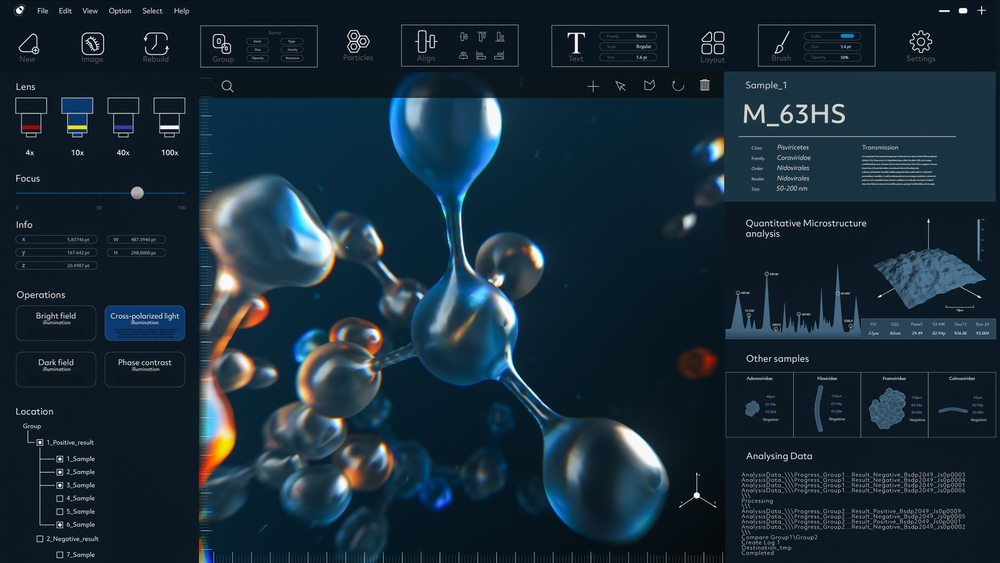Click align-top icon in Align group
This screenshot has width=1000, height=563.
[482, 37]
